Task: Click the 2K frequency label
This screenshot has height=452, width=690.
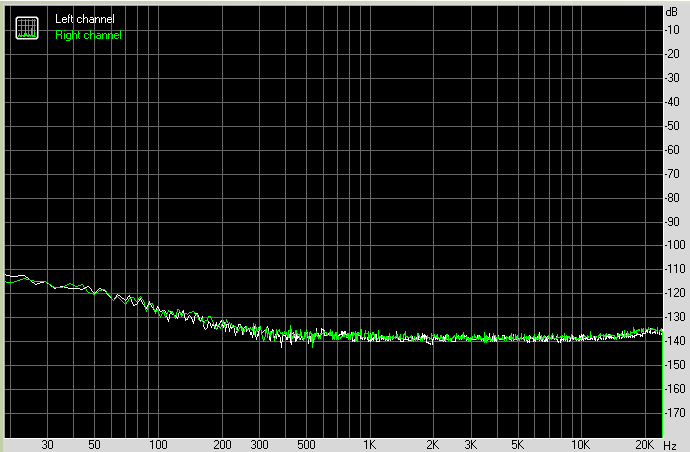Action: 433,444
